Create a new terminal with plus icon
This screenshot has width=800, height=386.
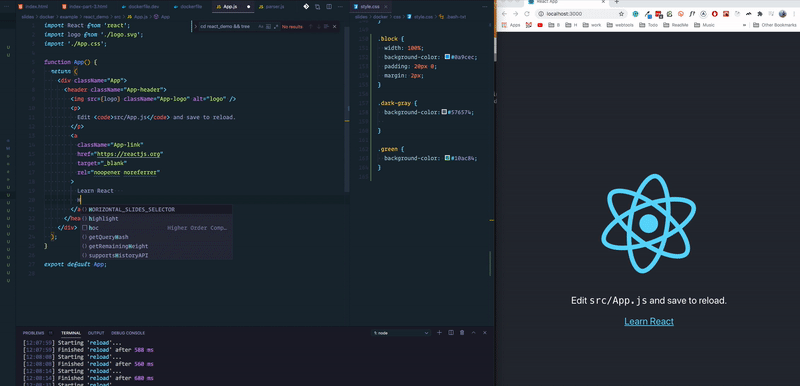coord(439,332)
